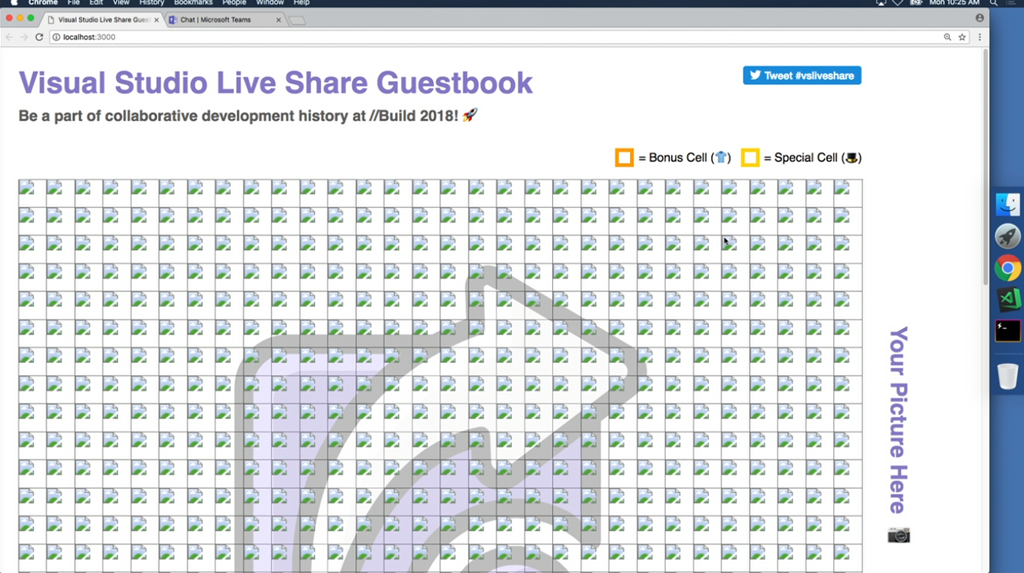Open the Chrome three-dot menu
1024x573 pixels.
tap(979, 37)
